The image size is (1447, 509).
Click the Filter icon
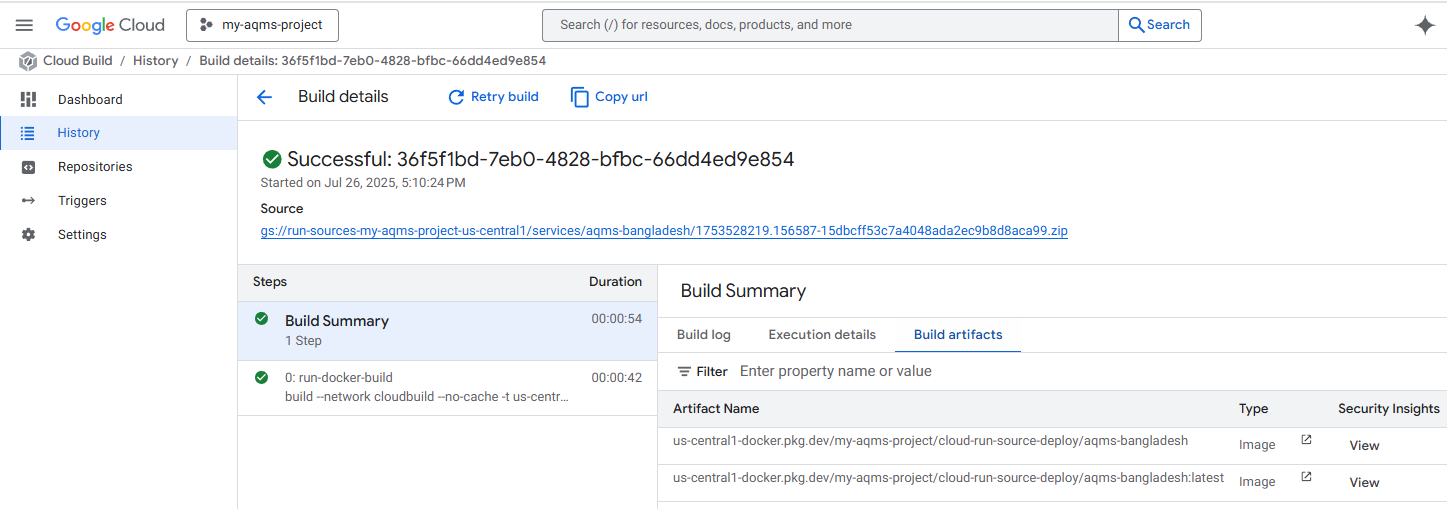point(684,372)
